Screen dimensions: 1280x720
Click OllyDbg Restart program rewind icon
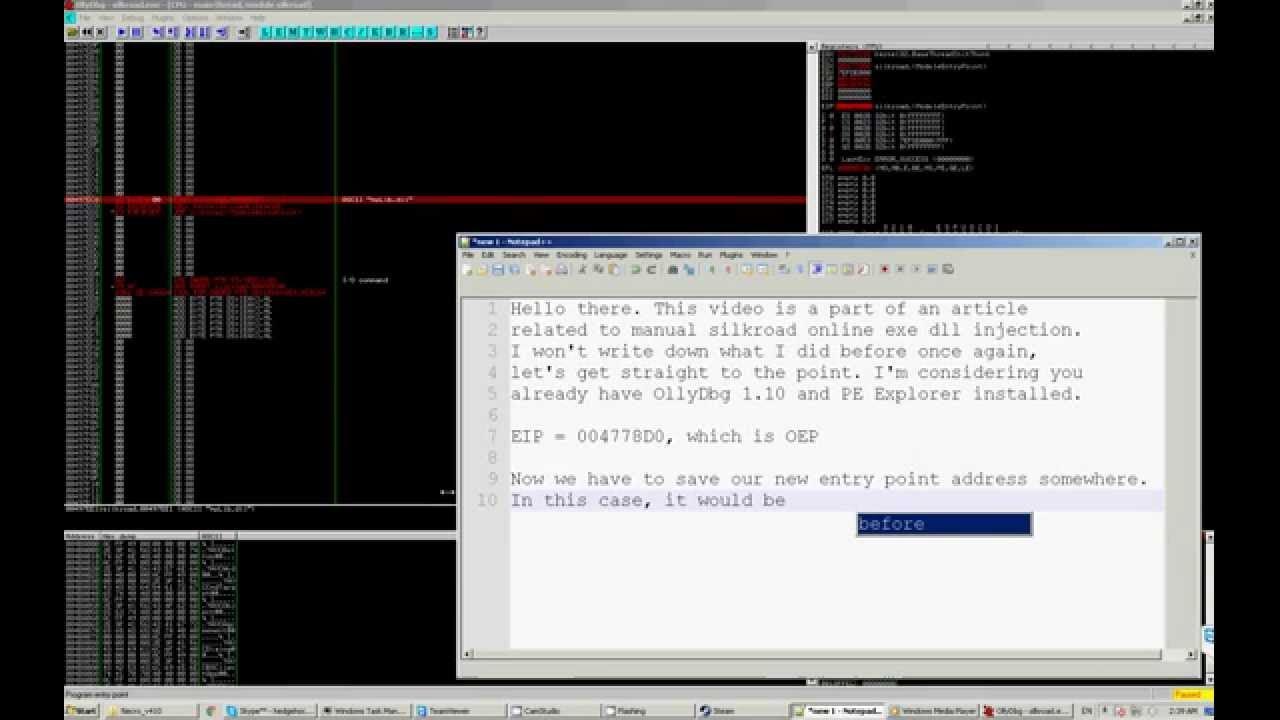tap(87, 32)
